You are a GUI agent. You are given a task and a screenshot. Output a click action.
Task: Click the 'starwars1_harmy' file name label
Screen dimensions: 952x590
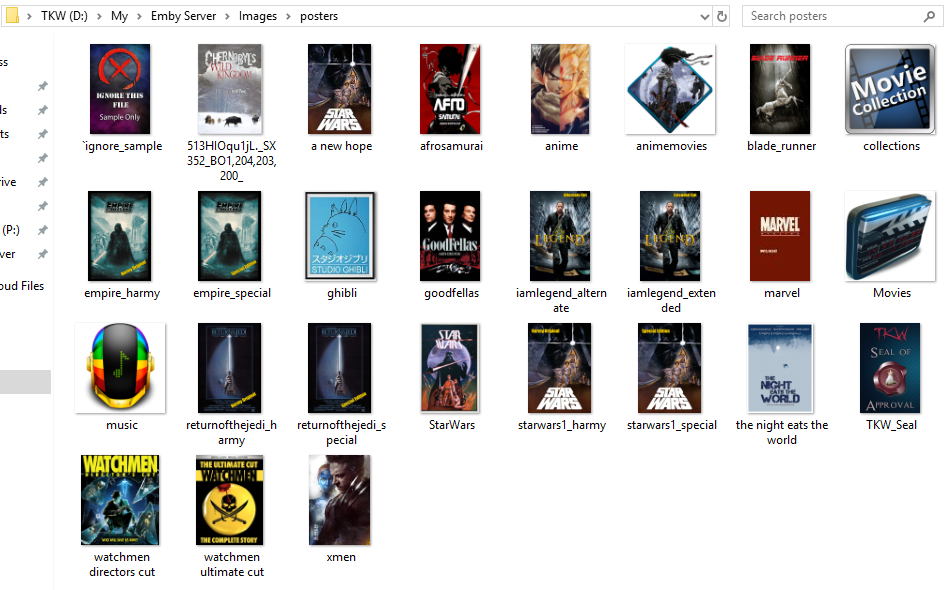(x=562, y=425)
